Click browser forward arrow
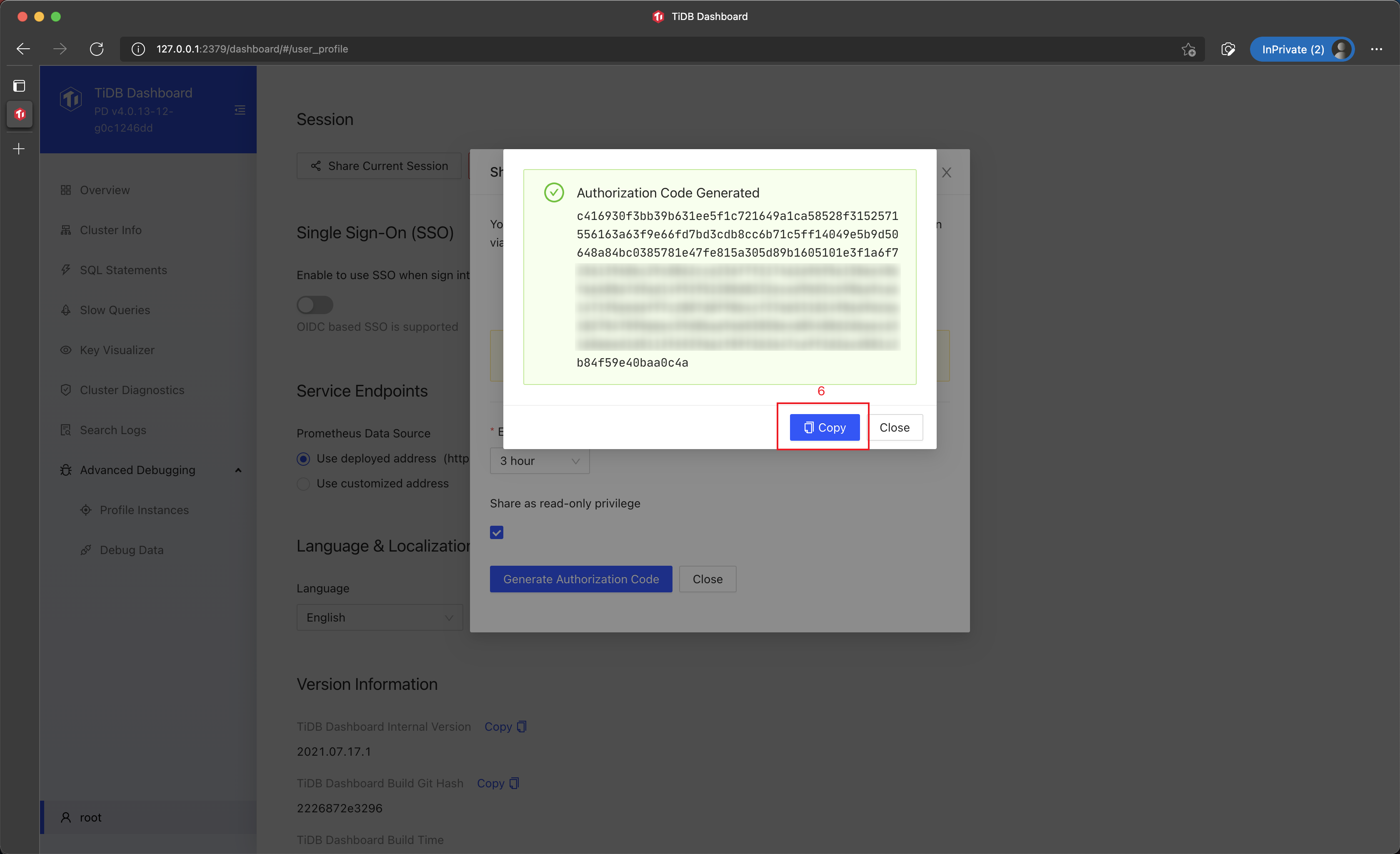The height and width of the screenshot is (854, 1400). coord(60,49)
